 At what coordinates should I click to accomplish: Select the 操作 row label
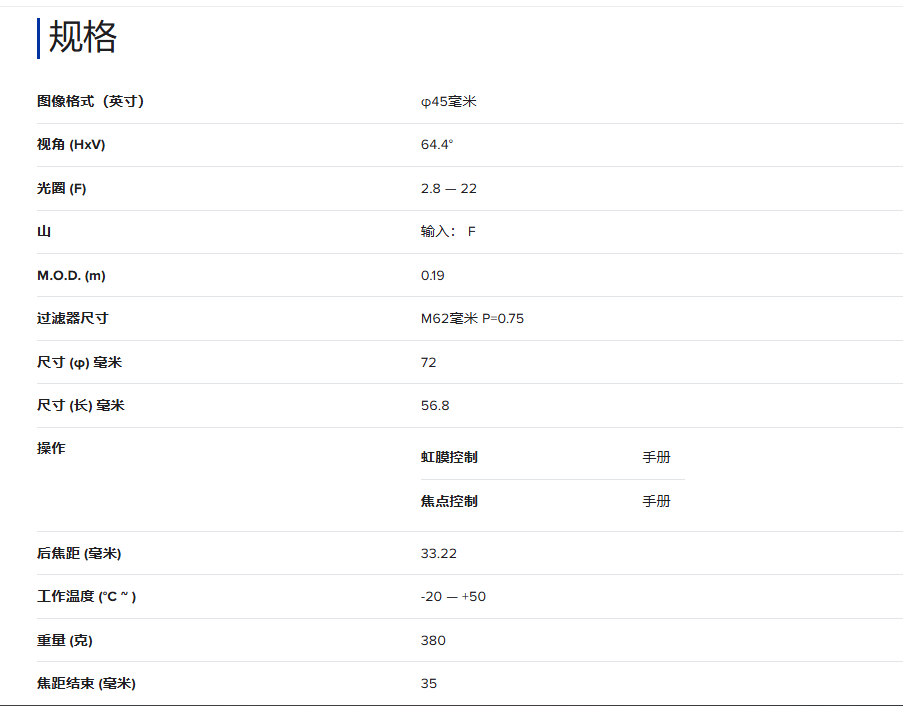click(x=51, y=448)
